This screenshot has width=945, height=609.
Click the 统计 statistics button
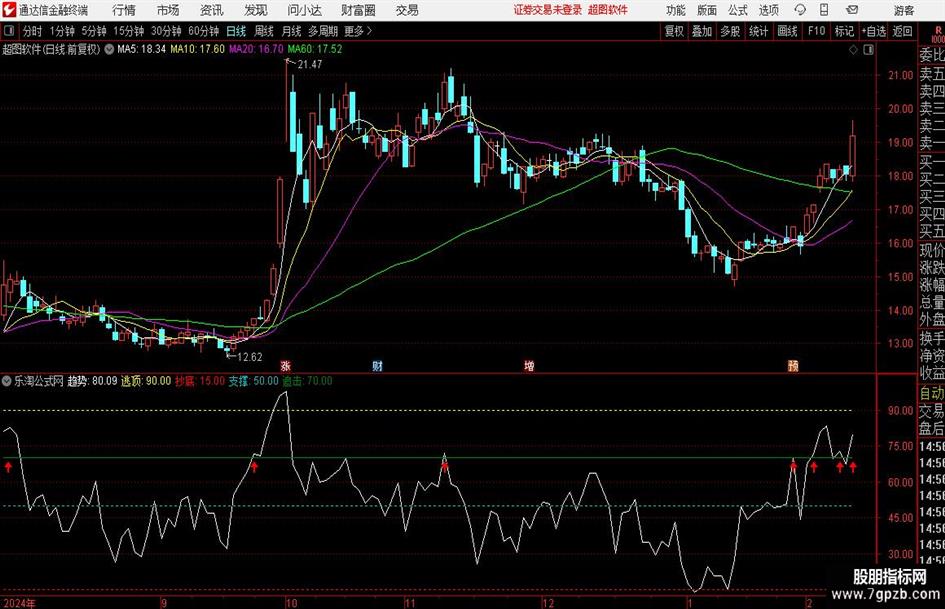(758, 31)
